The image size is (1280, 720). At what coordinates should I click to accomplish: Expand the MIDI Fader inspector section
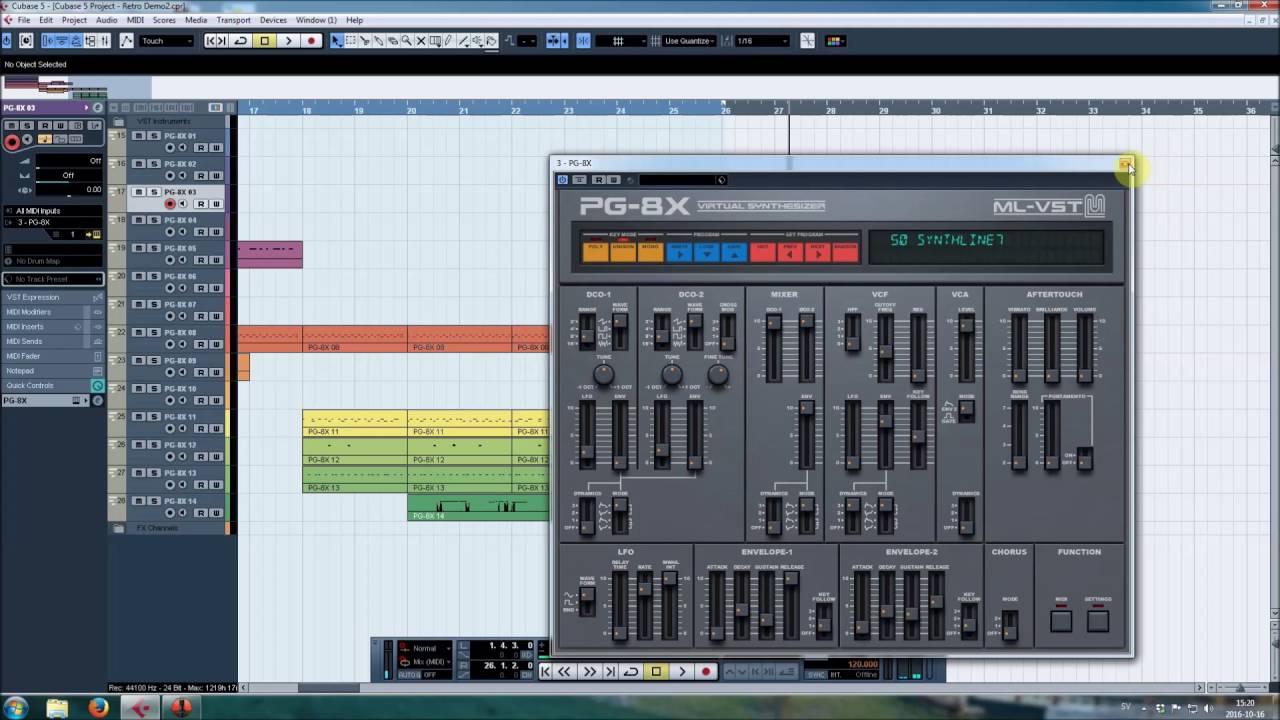tap(52, 356)
